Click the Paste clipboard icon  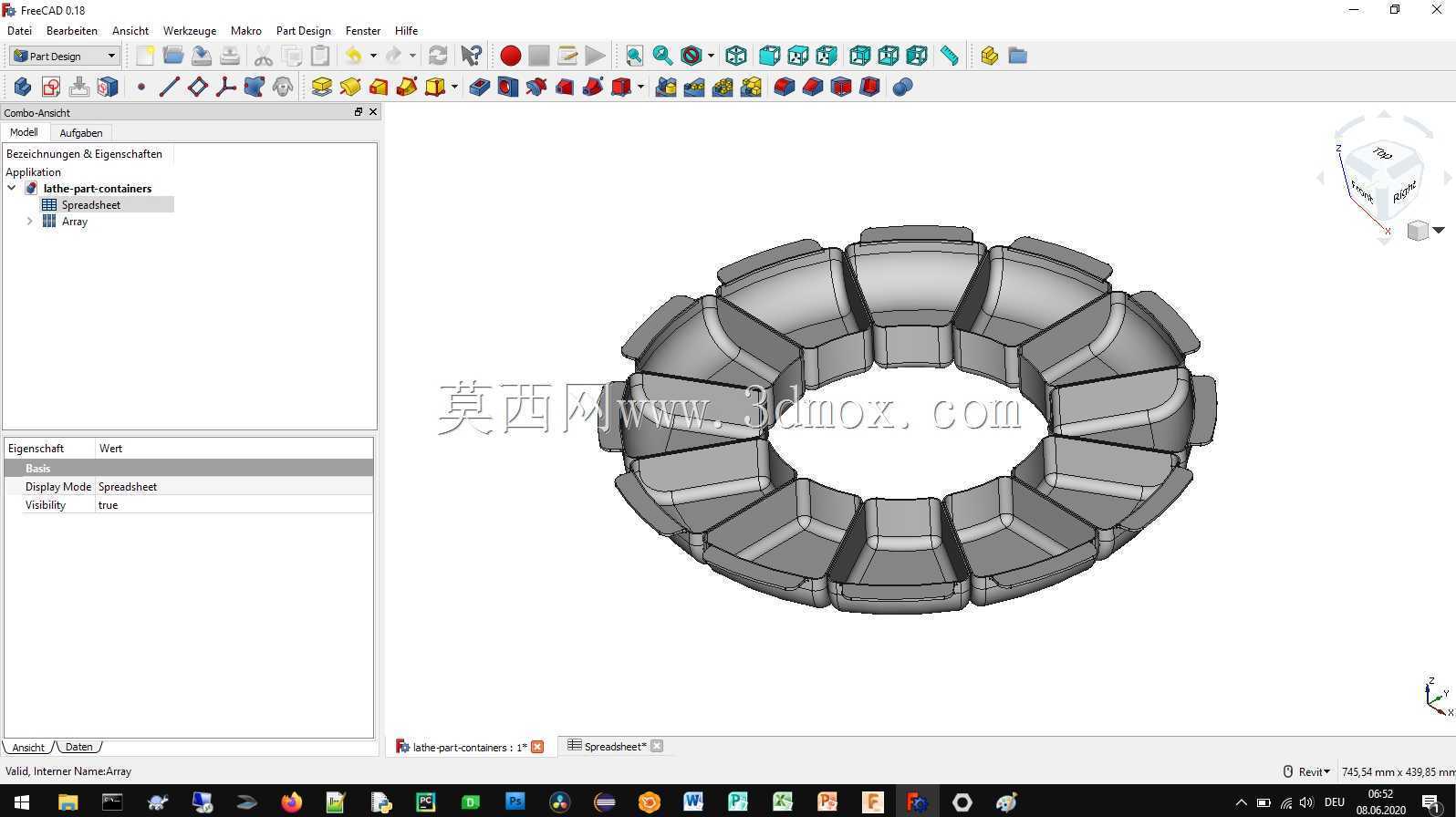(x=320, y=56)
